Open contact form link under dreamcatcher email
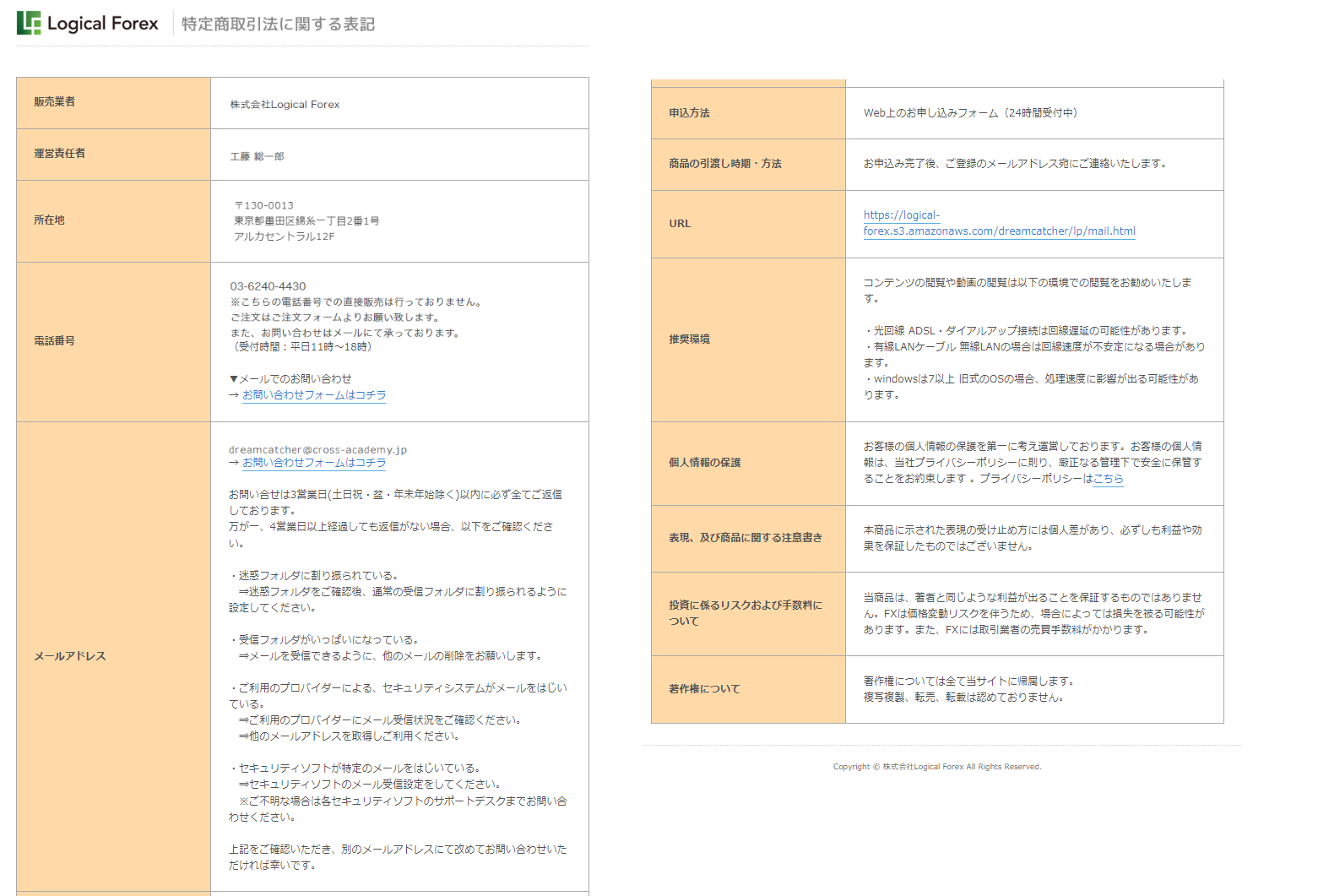 pyautogui.click(x=314, y=463)
